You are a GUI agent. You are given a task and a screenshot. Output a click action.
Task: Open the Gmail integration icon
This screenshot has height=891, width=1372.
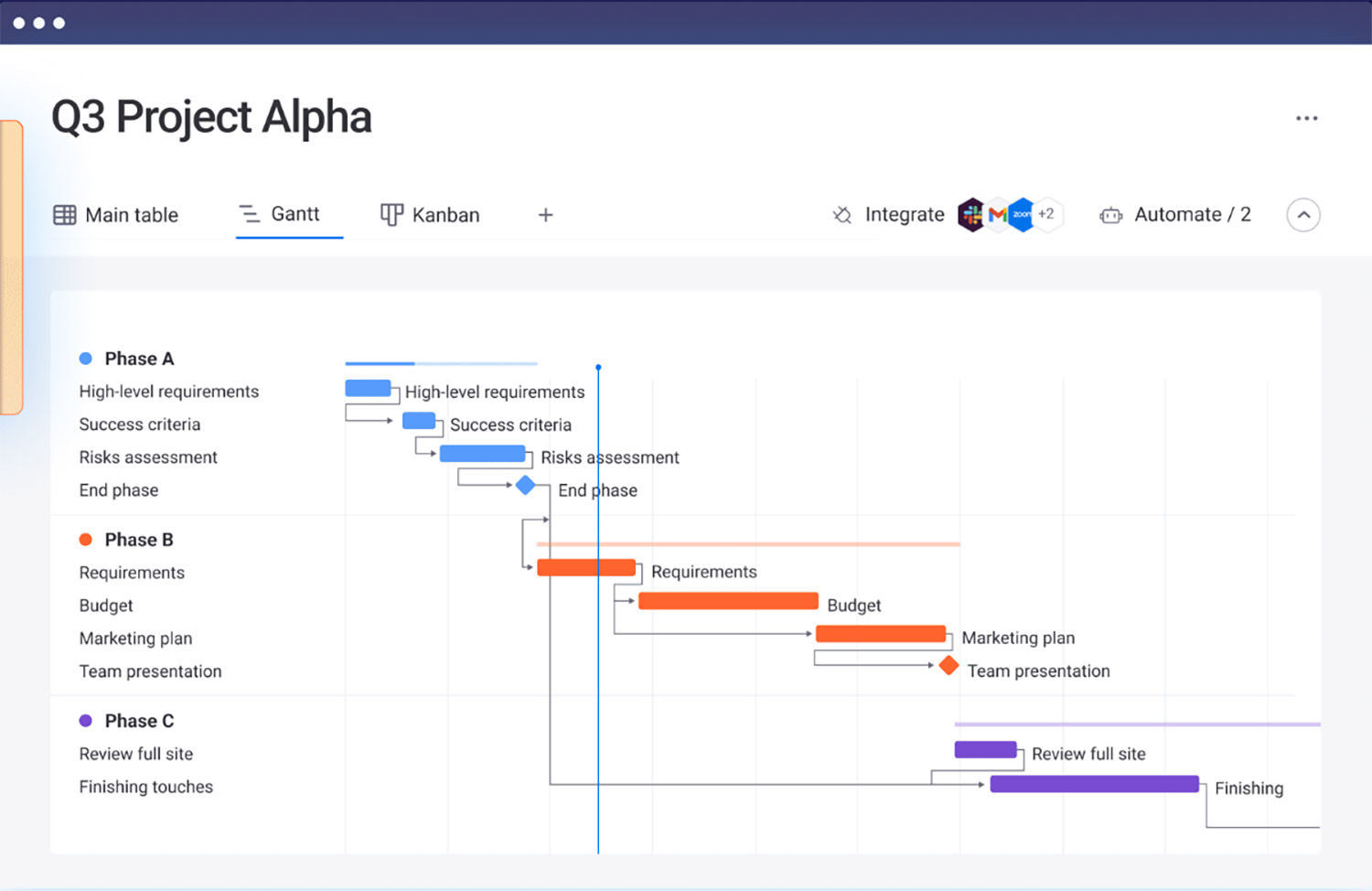pyautogui.click(x=998, y=214)
